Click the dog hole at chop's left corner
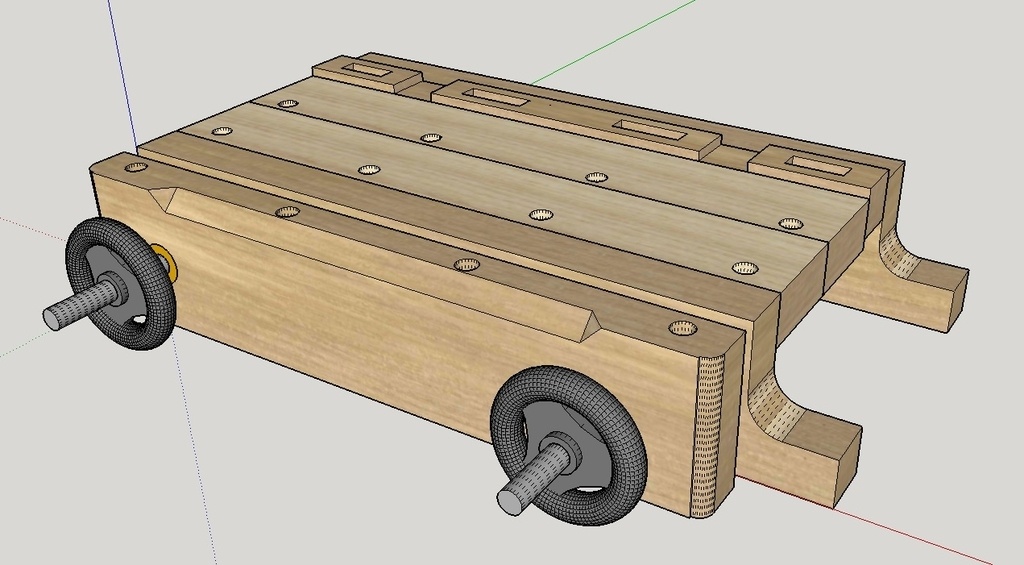The image size is (1024, 565). point(137,167)
